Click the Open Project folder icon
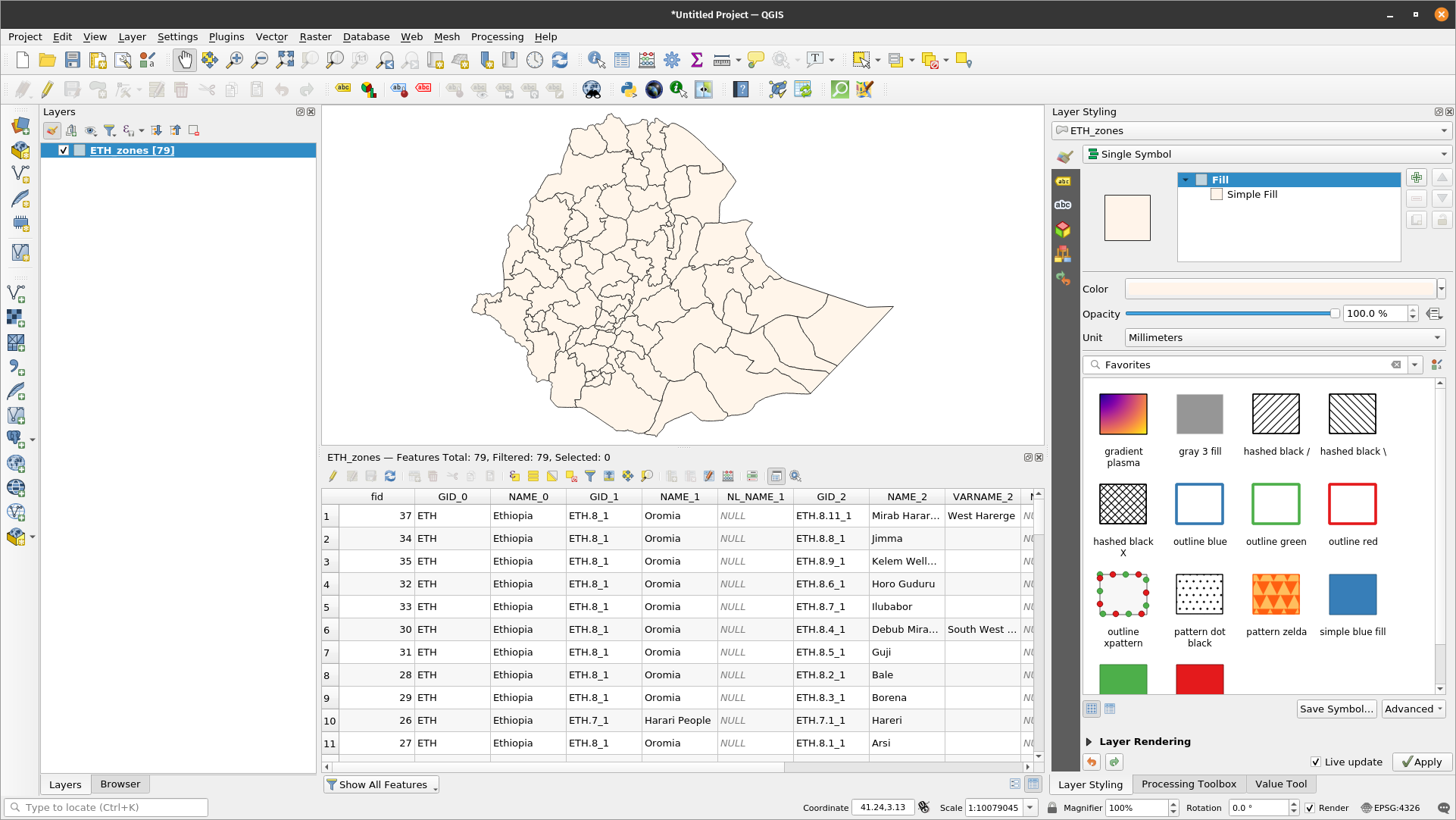Viewport: 1456px width, 820px height. click(48, 61)
